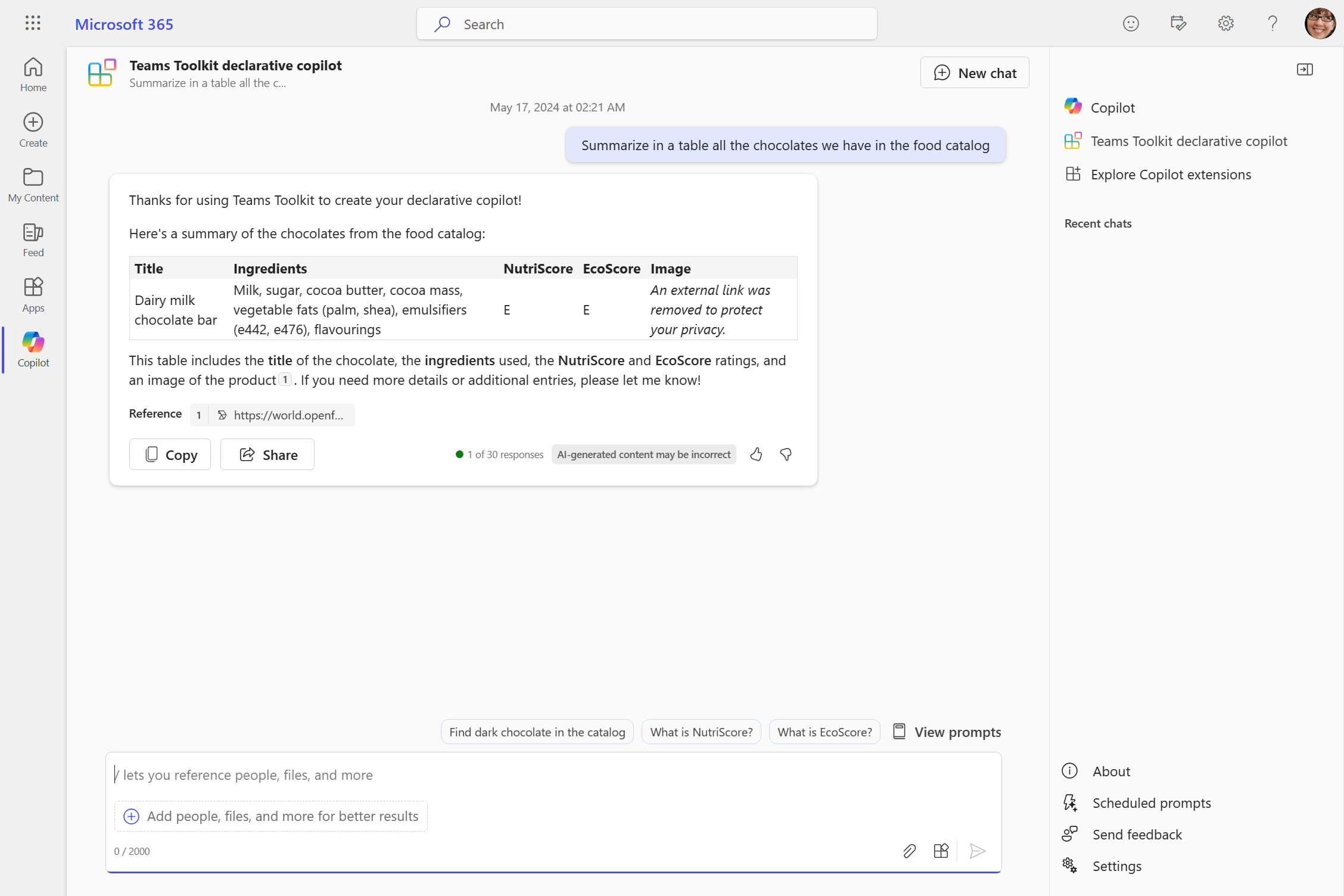Image resolution: width=1344 pixels, height=896 pixels.
Task: Expand View prompts dropdown
Action: pyautogui.click(x=947, y=731)
